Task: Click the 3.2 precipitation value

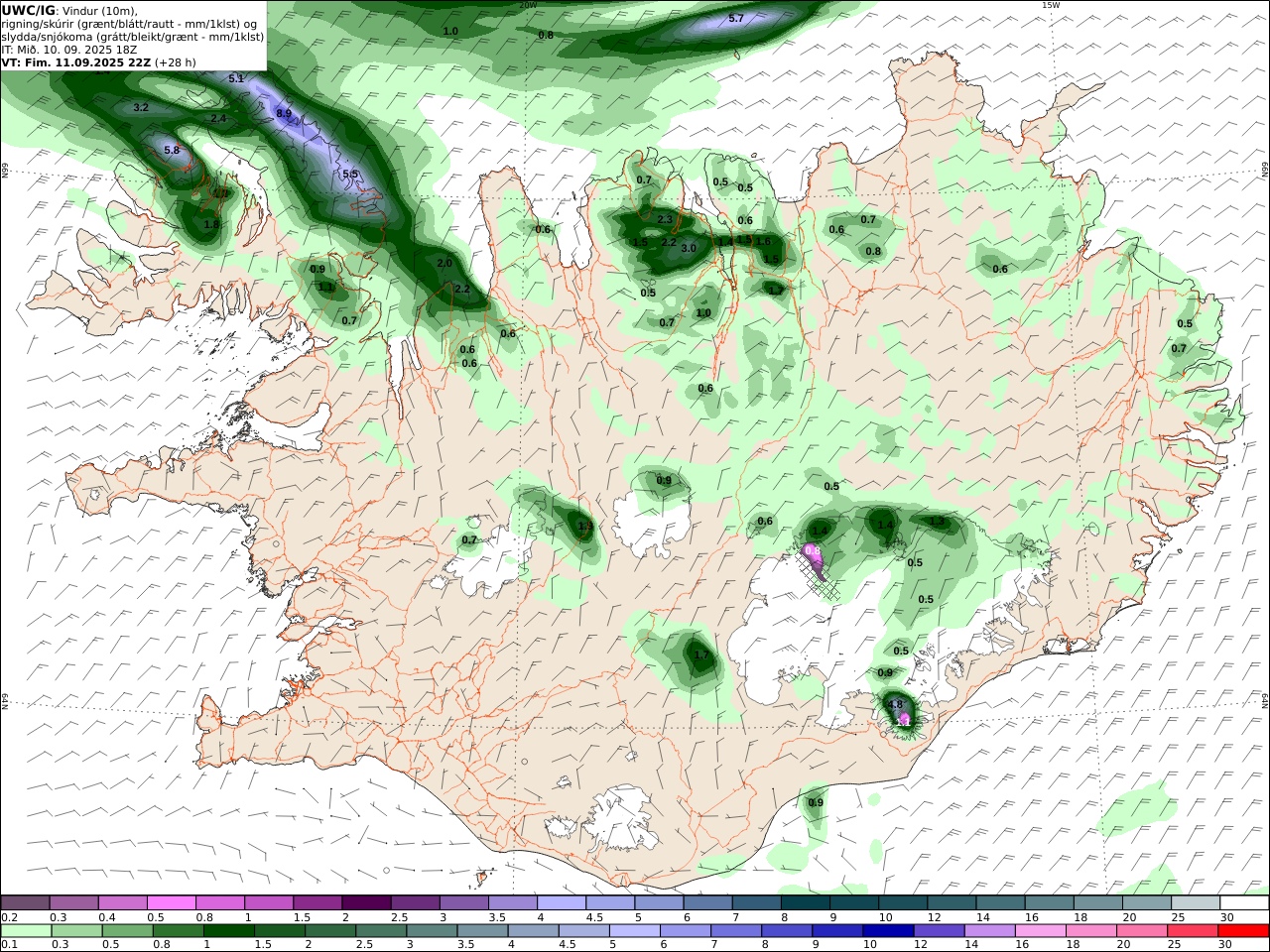Action: click(141, 107)
